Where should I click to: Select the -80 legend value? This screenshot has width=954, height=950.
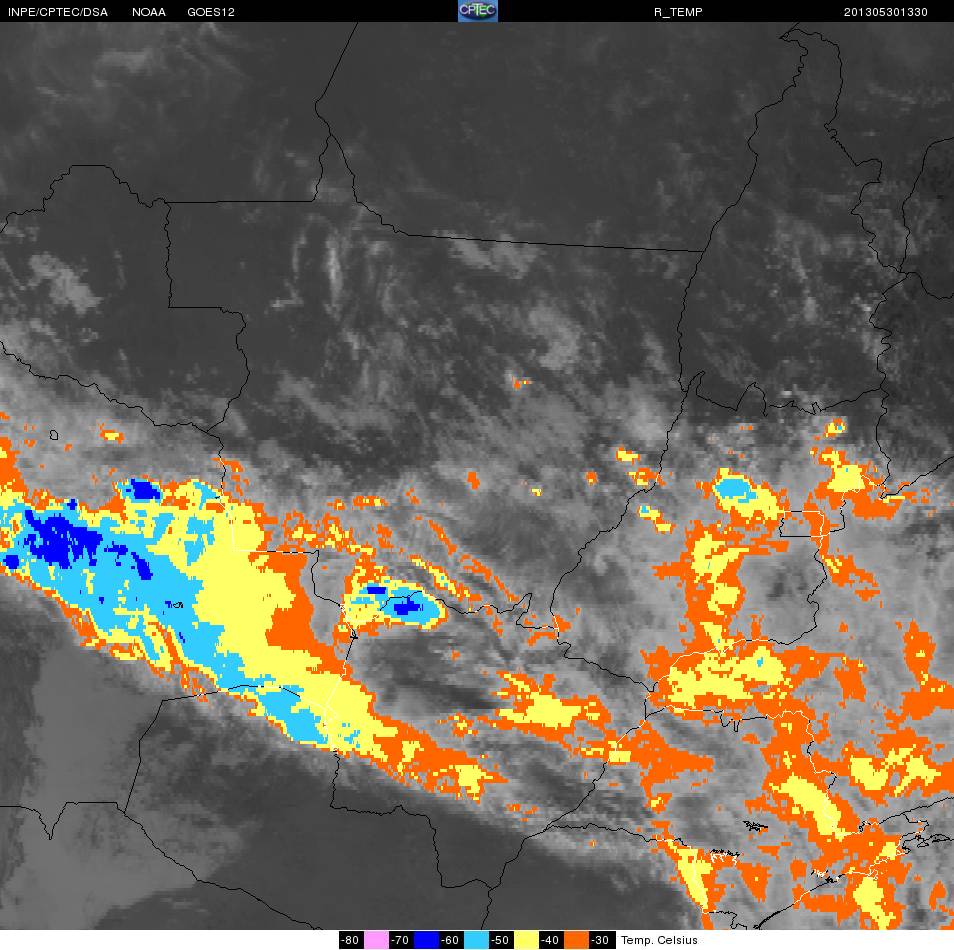click(350, 940)
